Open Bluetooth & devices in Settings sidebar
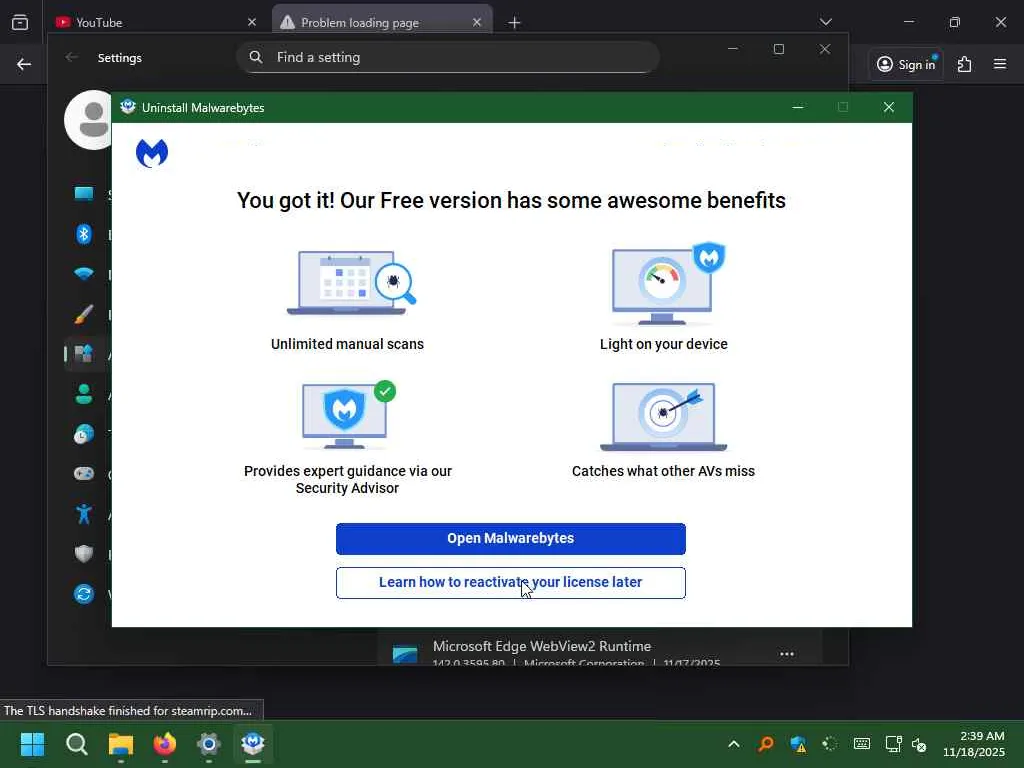This screenshot has width=1024, height=768. click(x=84, y=234)
